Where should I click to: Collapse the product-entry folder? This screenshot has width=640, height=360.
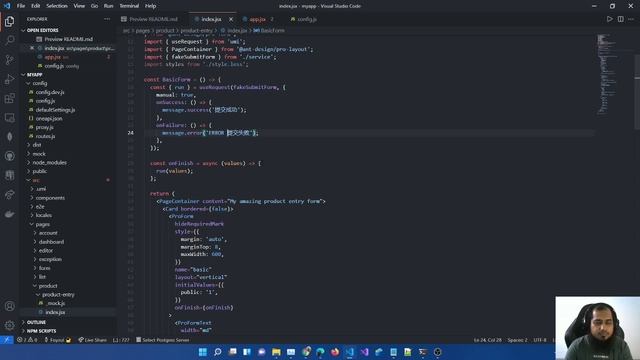click(x=58, y=294)
